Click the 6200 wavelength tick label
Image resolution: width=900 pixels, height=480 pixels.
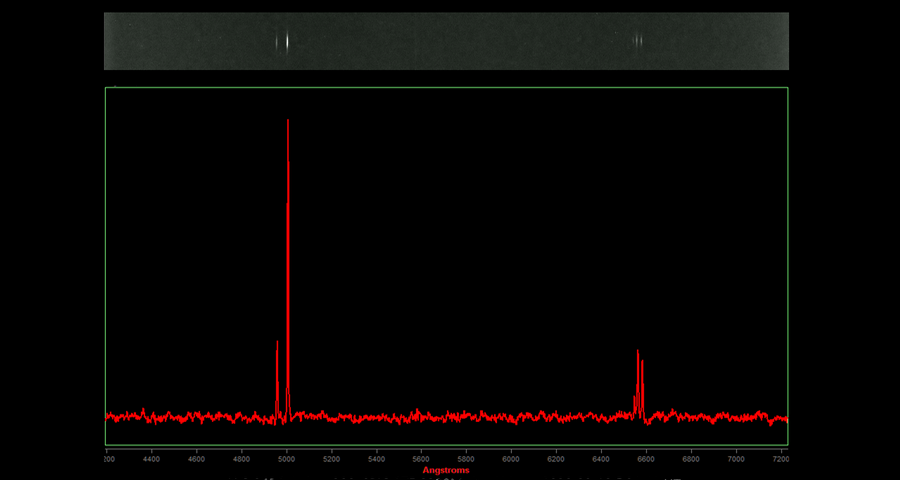[x=556, y=459]
